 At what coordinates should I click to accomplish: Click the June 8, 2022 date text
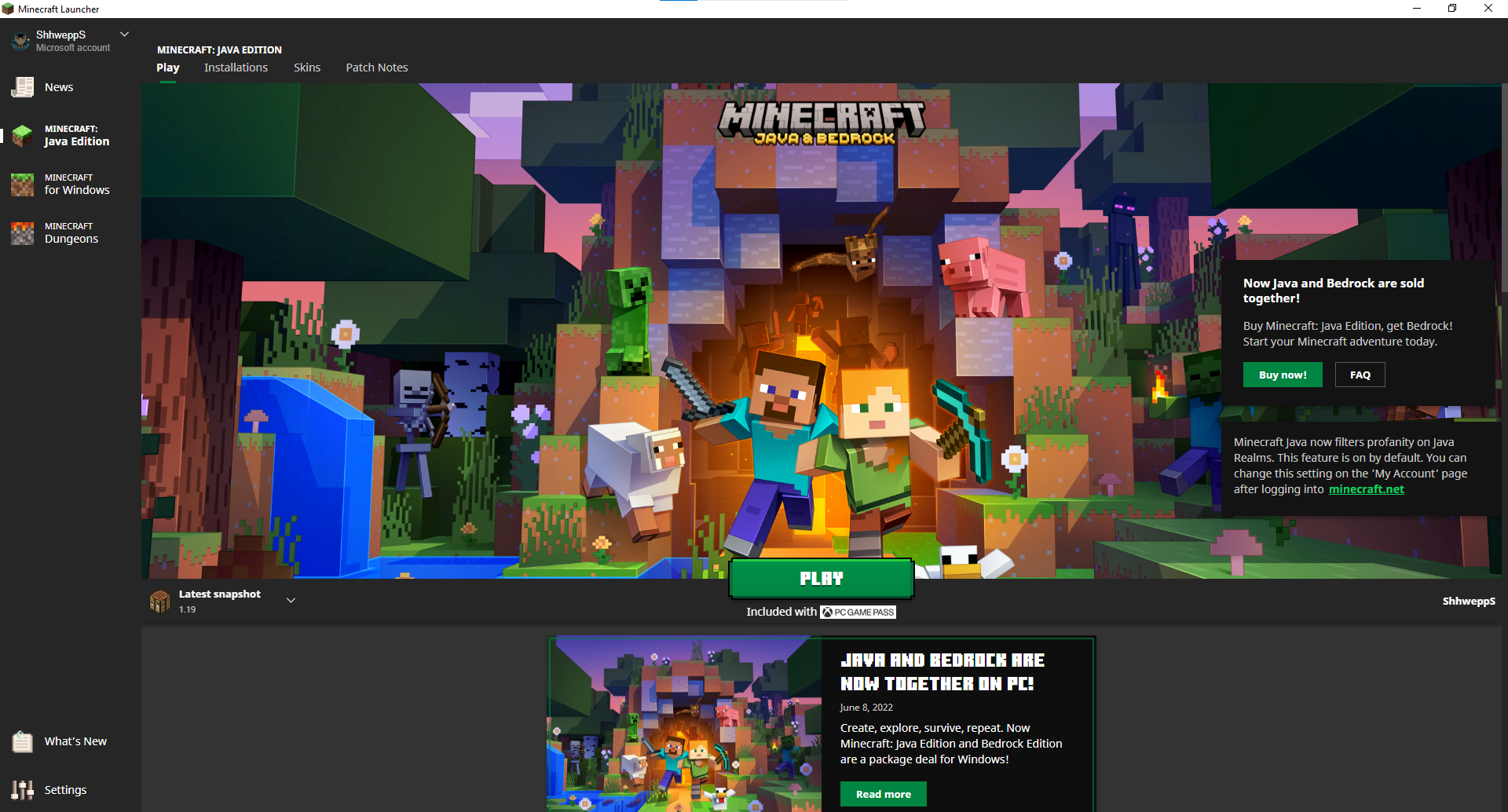(x=866, y=708)
